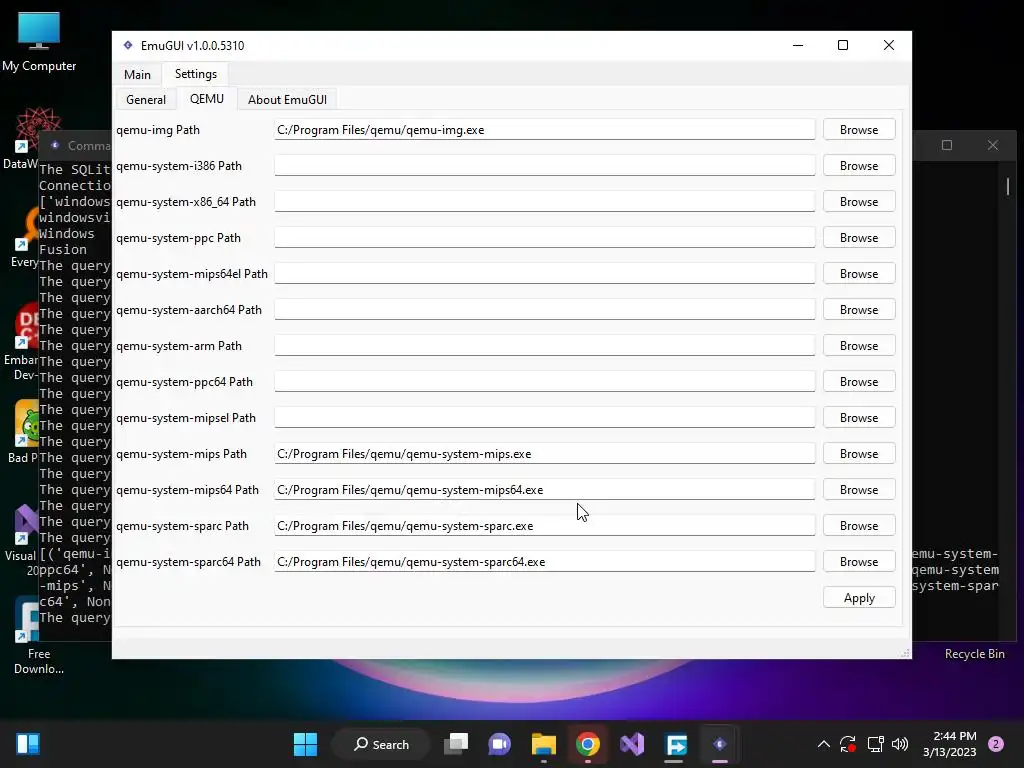The width and height of the screenshot is (1024, 768).
Task: Apply the QEMU path settings
Action: pyautogui.click(x=859, y=598)
